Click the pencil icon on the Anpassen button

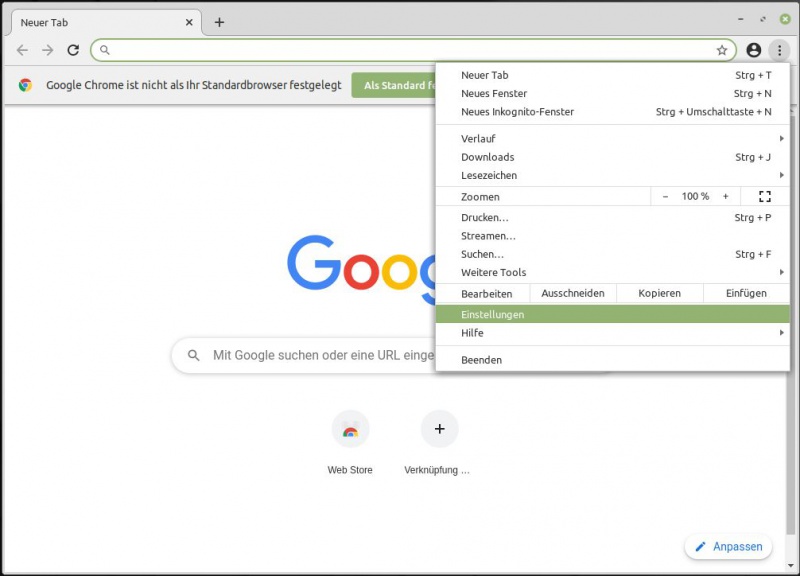(701, 547)
